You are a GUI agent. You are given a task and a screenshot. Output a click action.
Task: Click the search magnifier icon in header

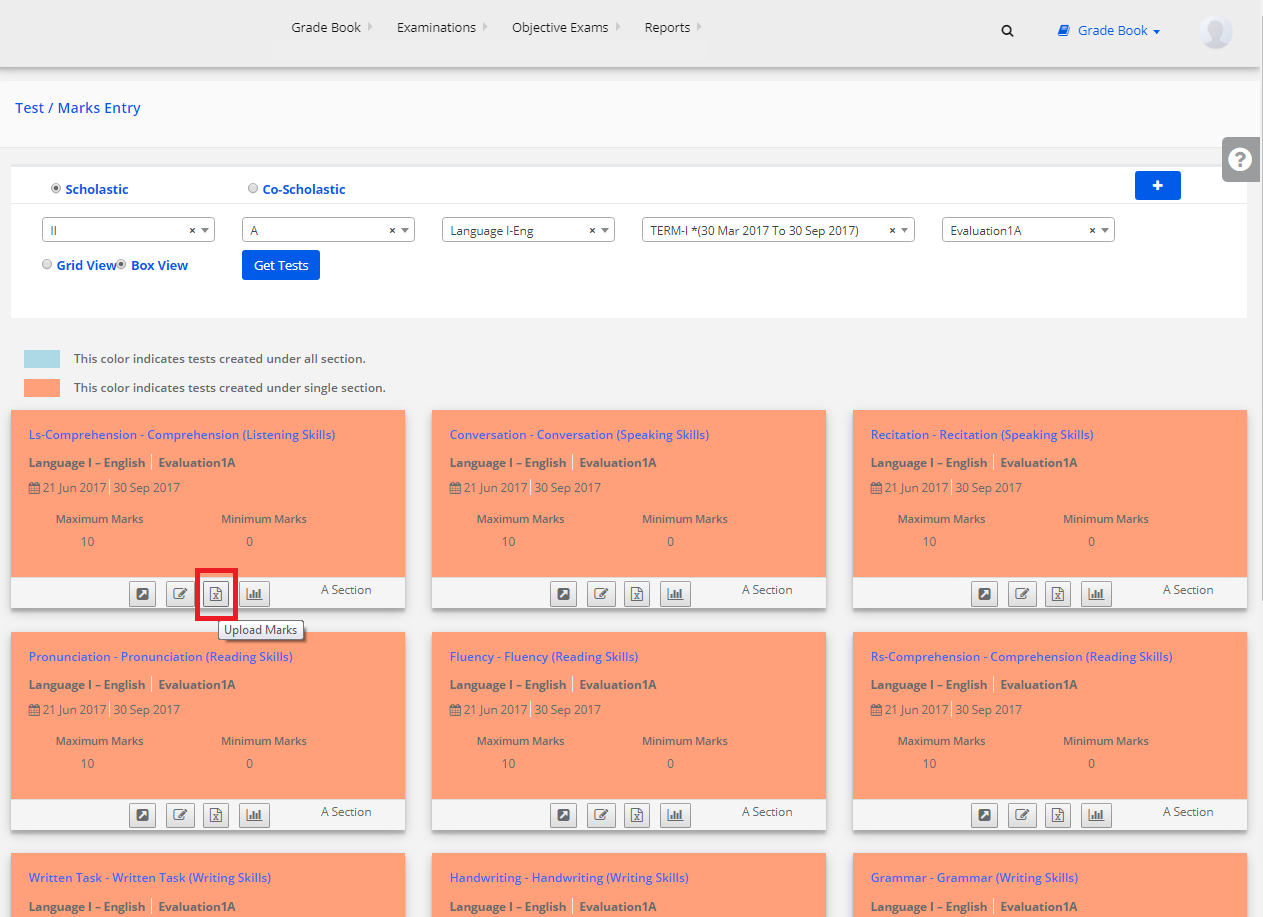[x=1007, y=31]
